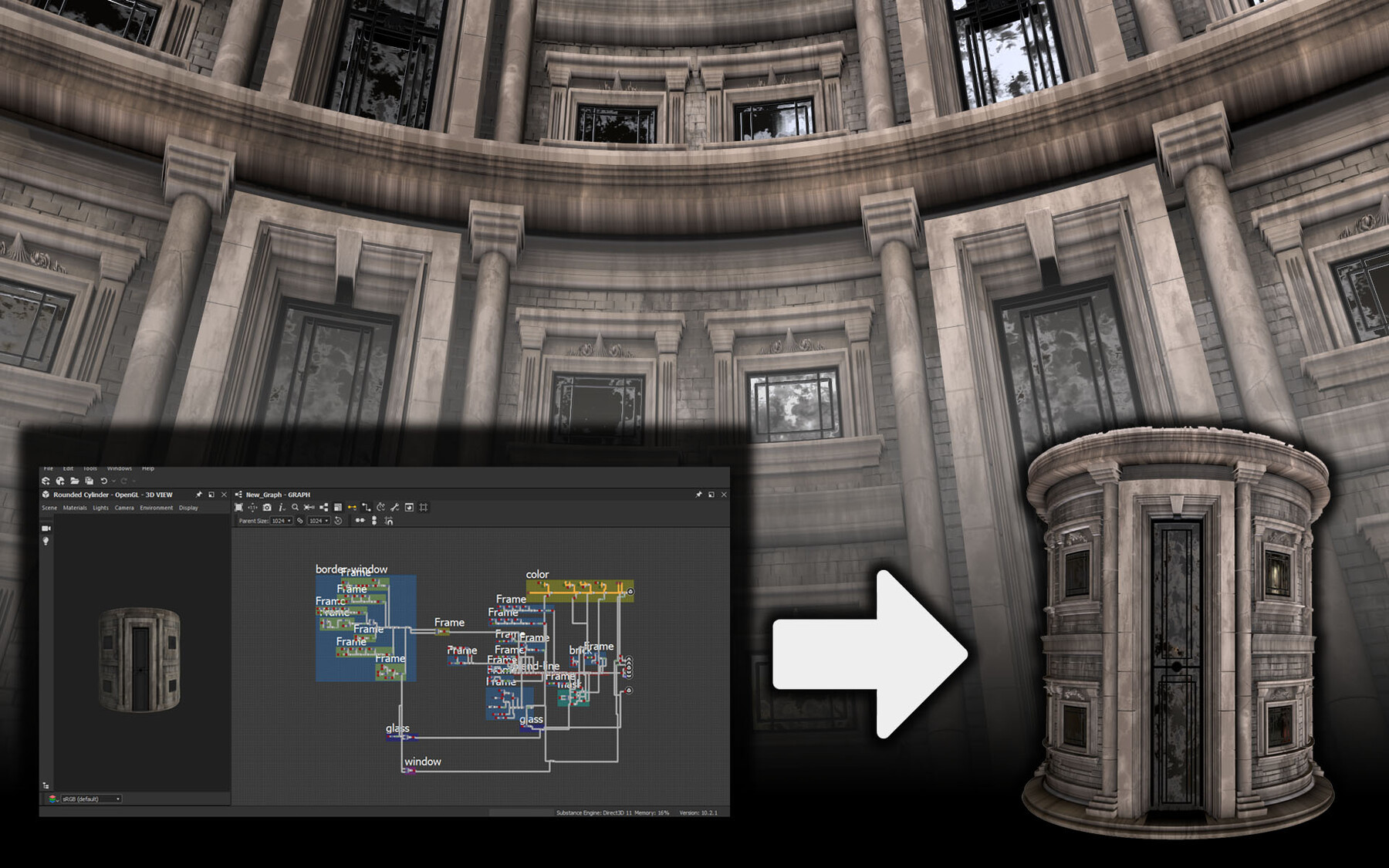This screenshot has height=868, width=1389.
Task: Click camera icon in 3D view sidebar
Action: point(46,529)
